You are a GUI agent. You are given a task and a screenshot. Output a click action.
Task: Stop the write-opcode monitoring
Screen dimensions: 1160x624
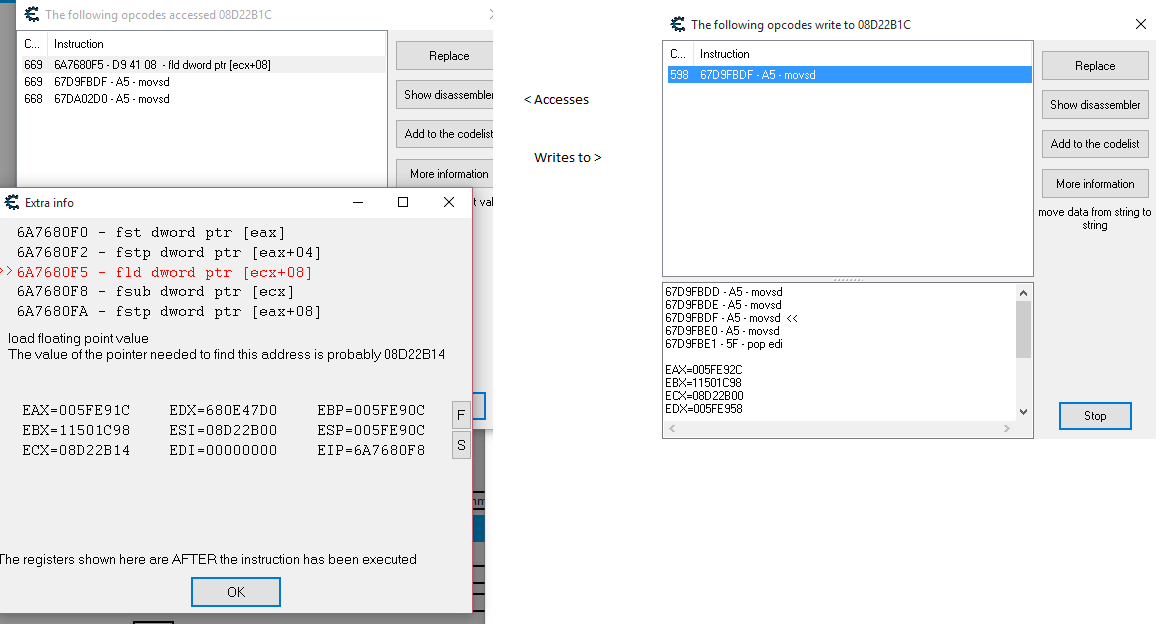[x=1095, y=416]
